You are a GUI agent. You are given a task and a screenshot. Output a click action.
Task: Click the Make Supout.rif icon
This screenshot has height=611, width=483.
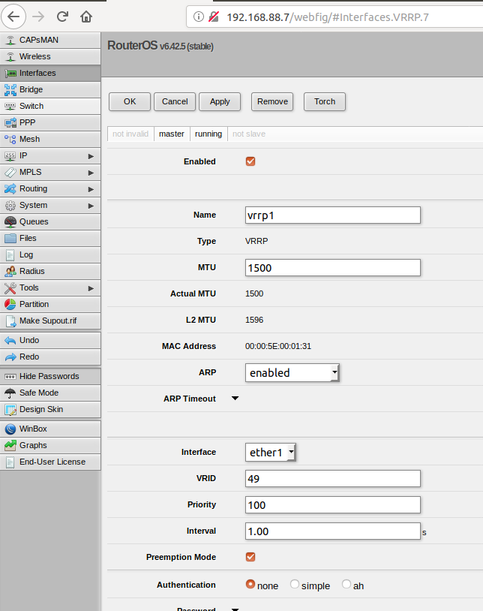pos(11,321)
